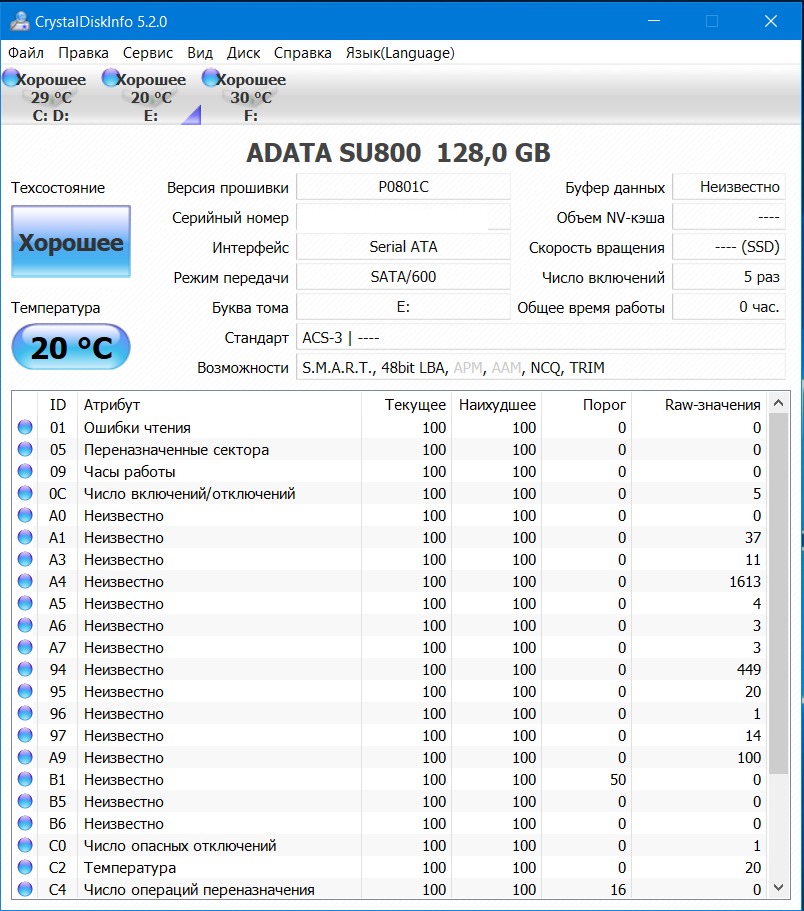Click the Хорошее health status button
The image size is (804, 911).
[71, 241]
